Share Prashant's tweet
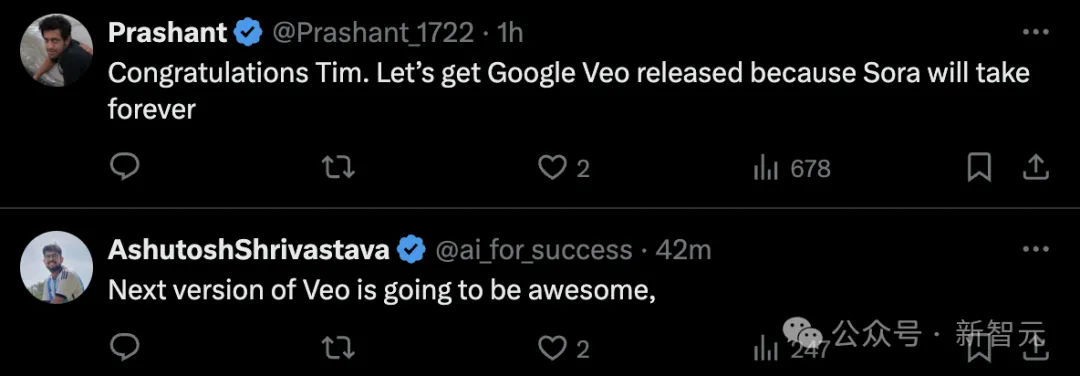This screenshot has width=1080, height=376. [x=1035, y=167]
